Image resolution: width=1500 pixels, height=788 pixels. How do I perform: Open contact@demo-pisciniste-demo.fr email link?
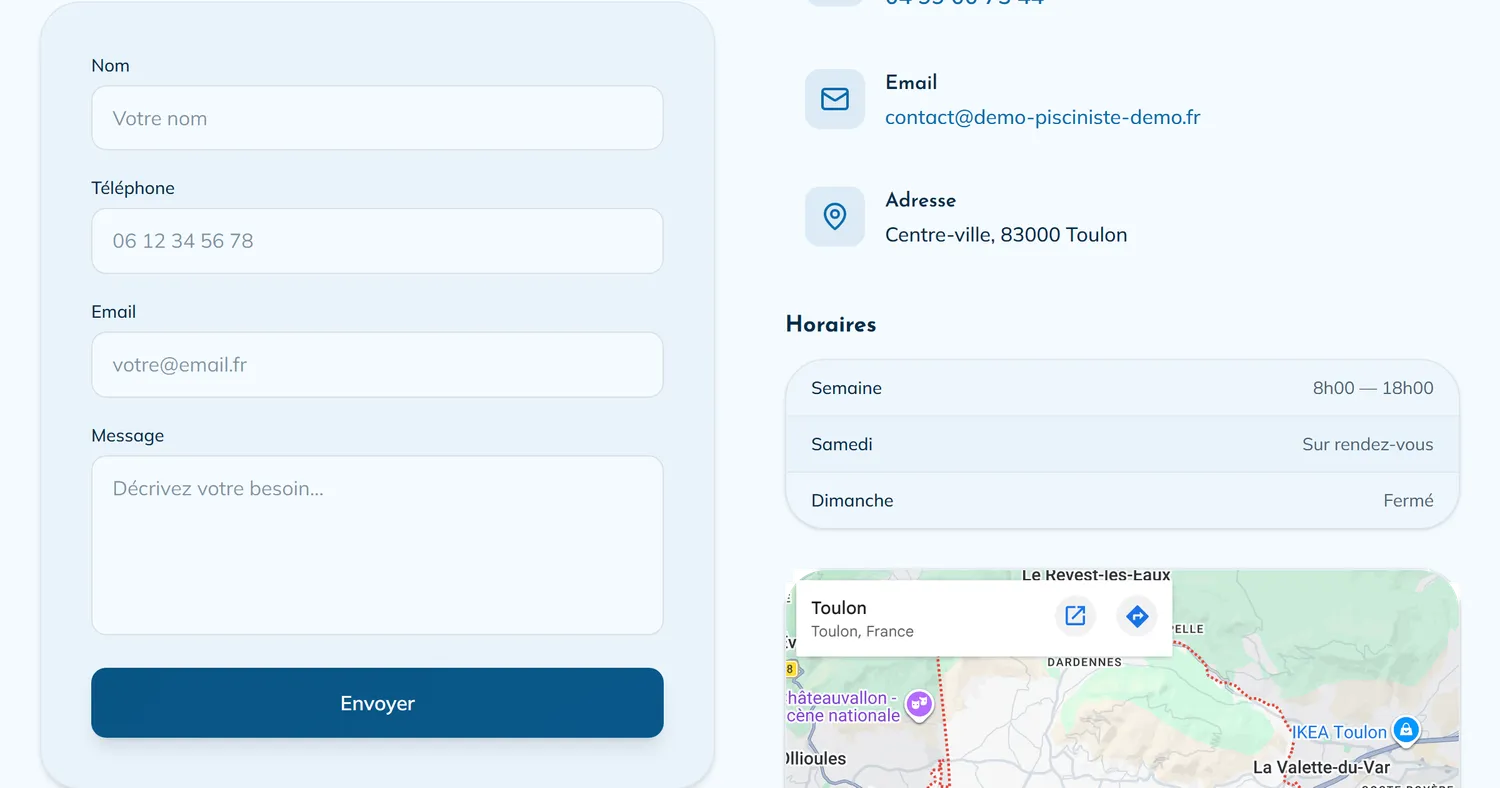pyautogui.click(x=1042, y=117)
